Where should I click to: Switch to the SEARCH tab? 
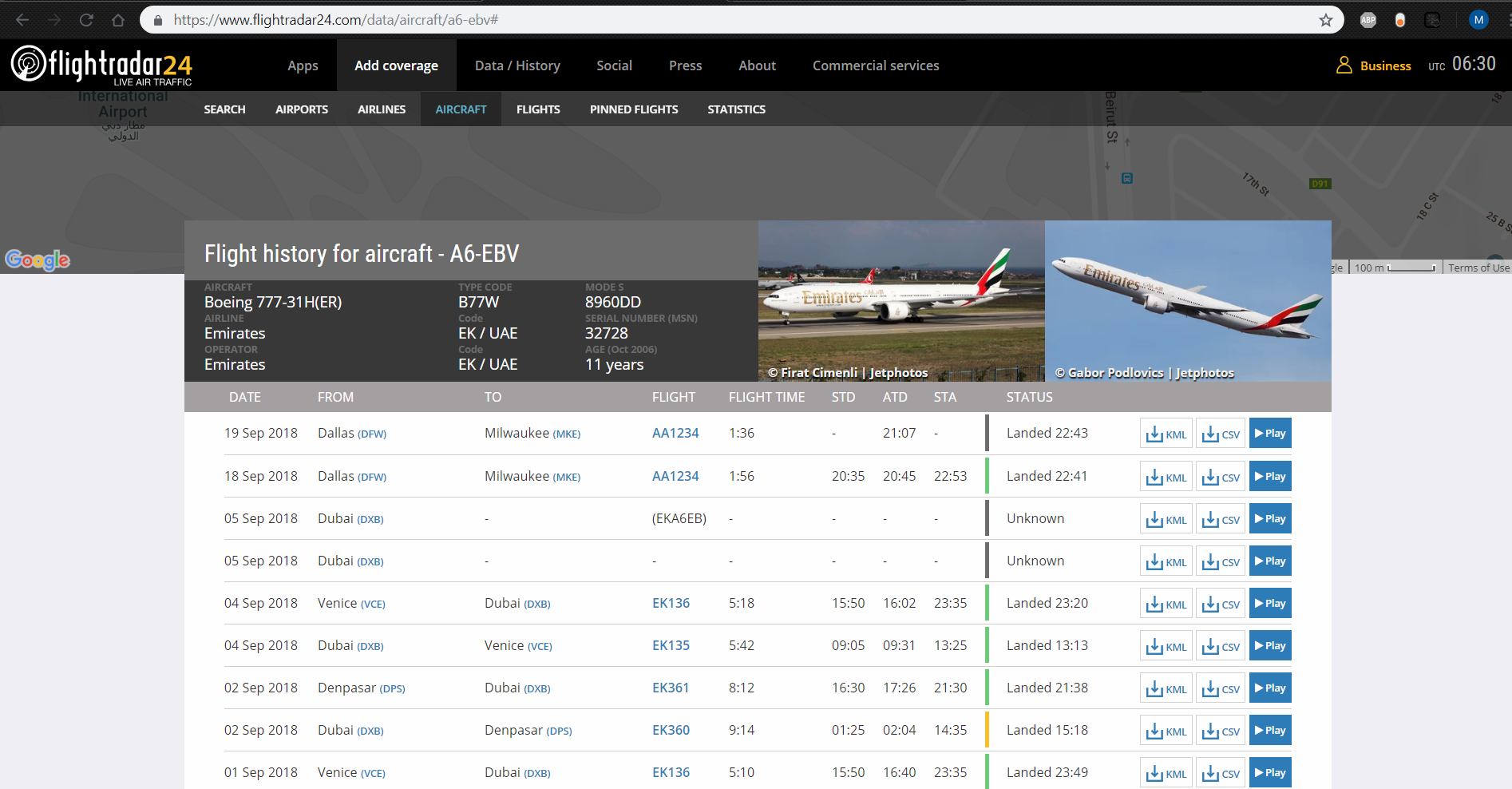[224, 109]
